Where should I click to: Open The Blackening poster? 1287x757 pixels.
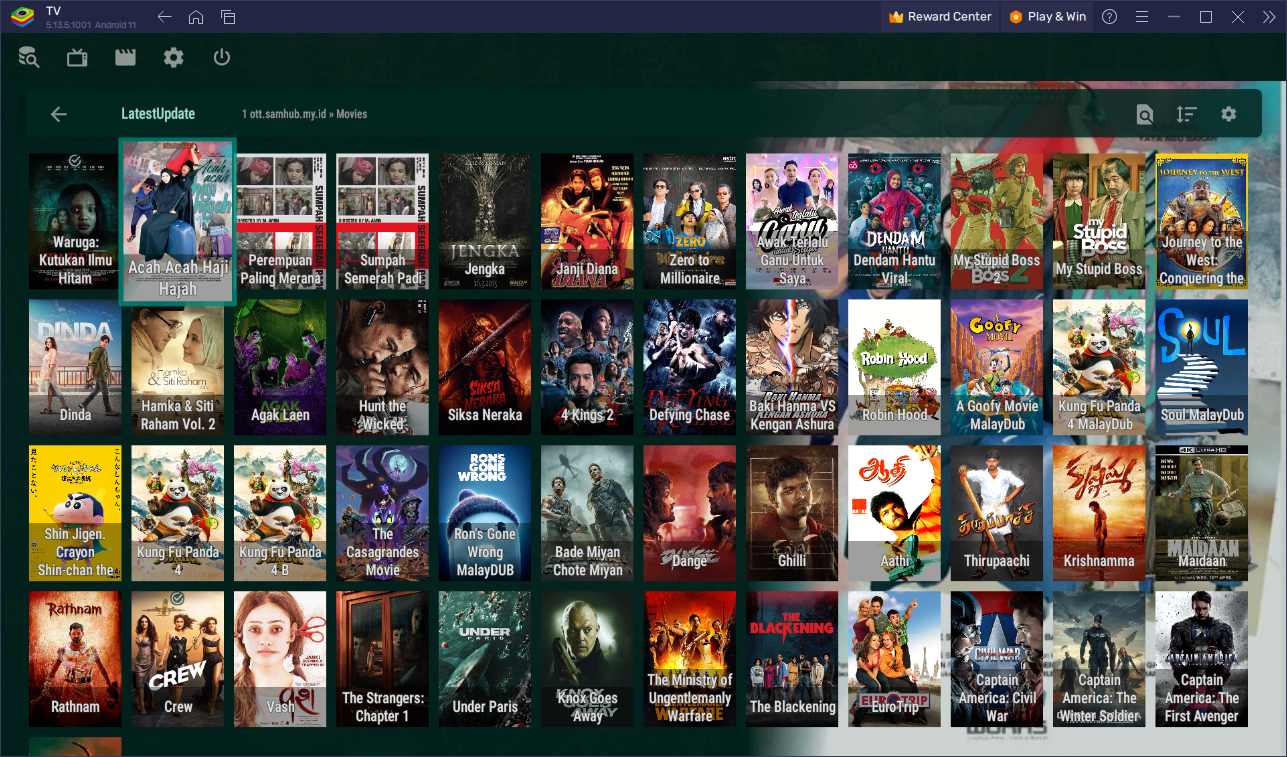pos(792,659)
